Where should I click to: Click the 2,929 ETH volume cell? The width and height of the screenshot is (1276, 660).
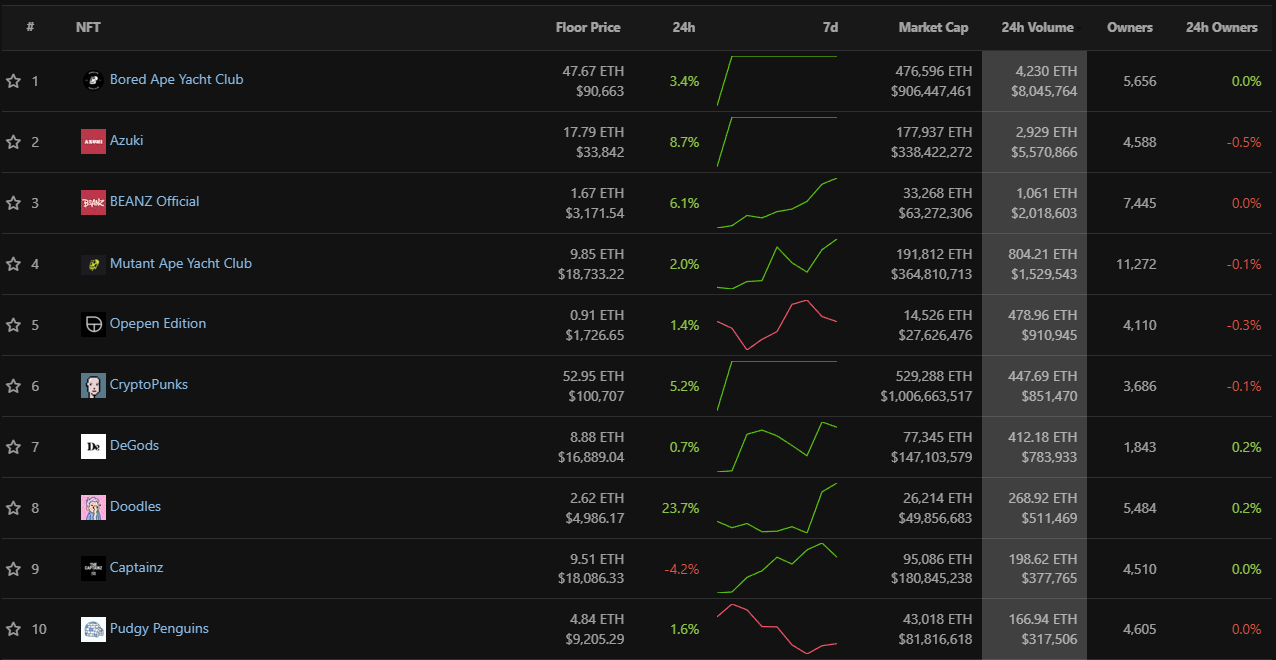(x=1046, y=133)
